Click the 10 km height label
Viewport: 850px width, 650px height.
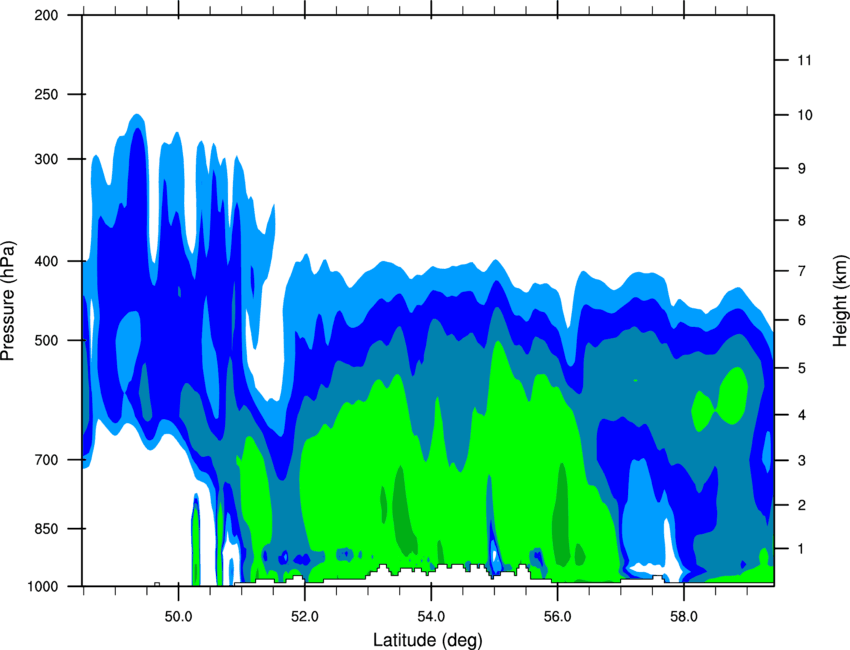(x=804, y=115)
